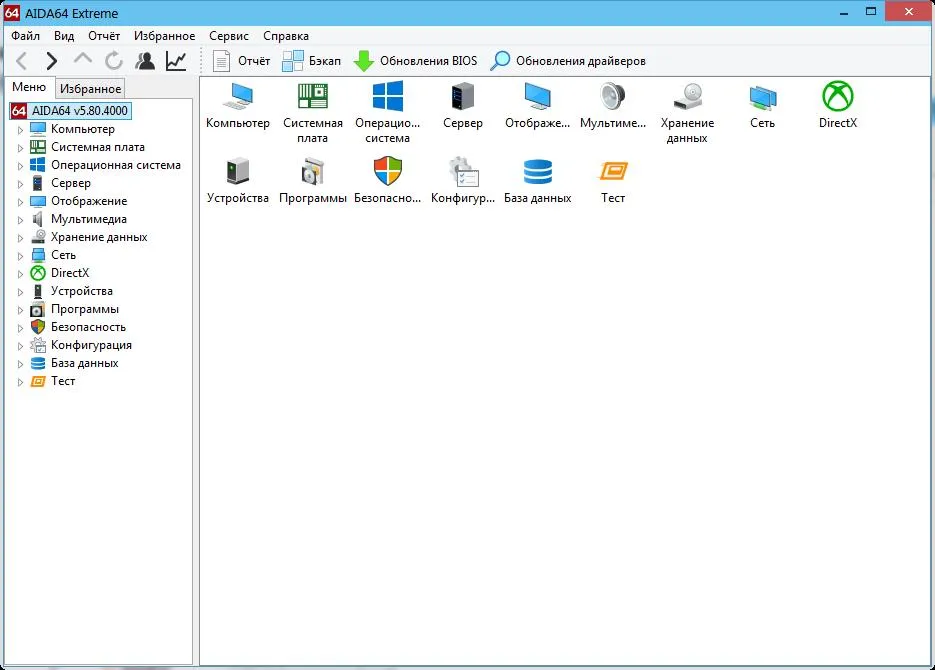
Task: Open the Операционная система Windows logo in main pane
Action: pyautogui.click(x=388, y=97)
